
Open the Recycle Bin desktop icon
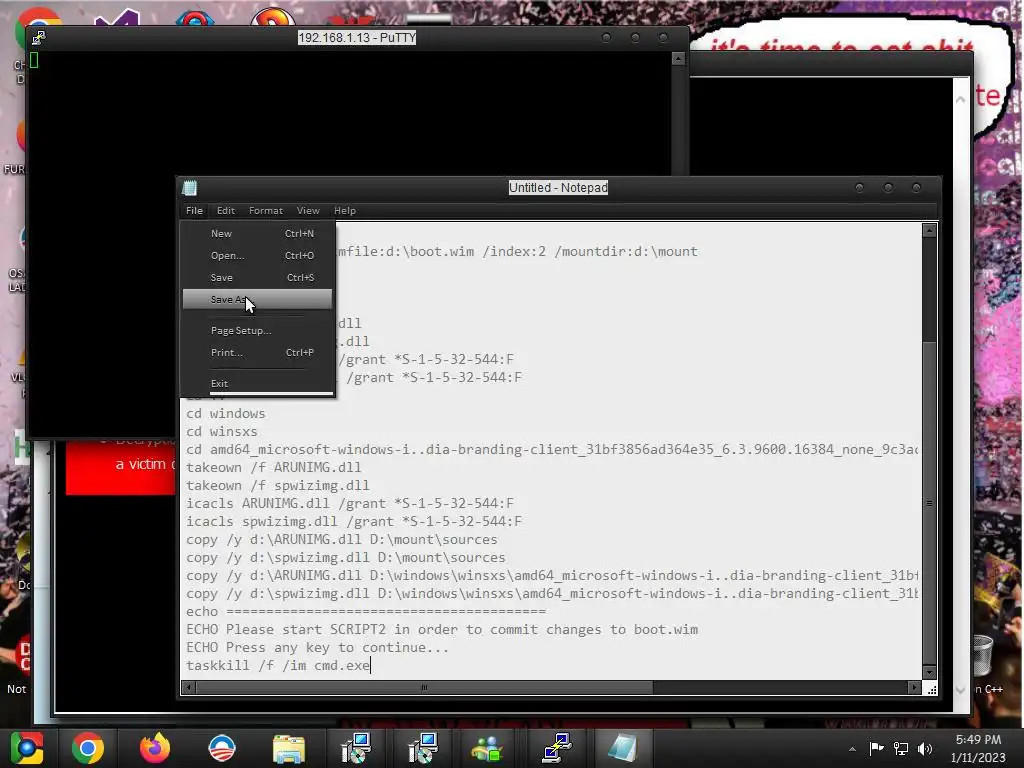pos(982,656)
